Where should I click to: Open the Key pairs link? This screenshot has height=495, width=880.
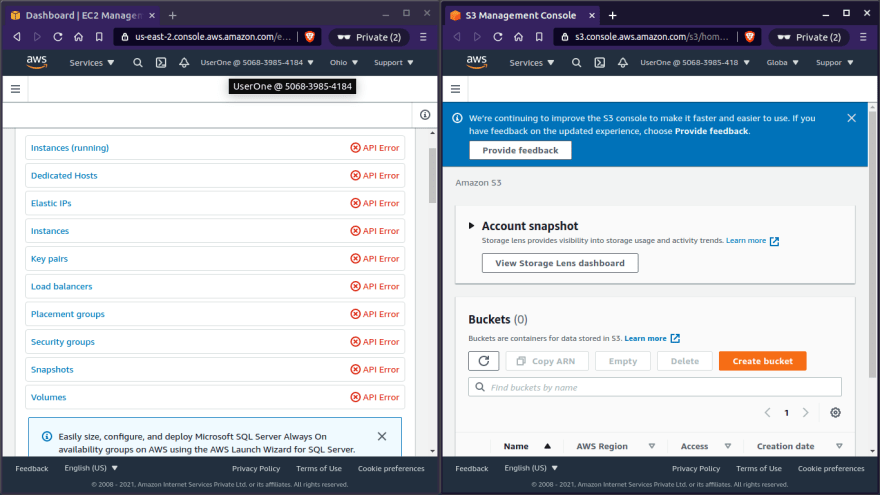coord(49,259)
